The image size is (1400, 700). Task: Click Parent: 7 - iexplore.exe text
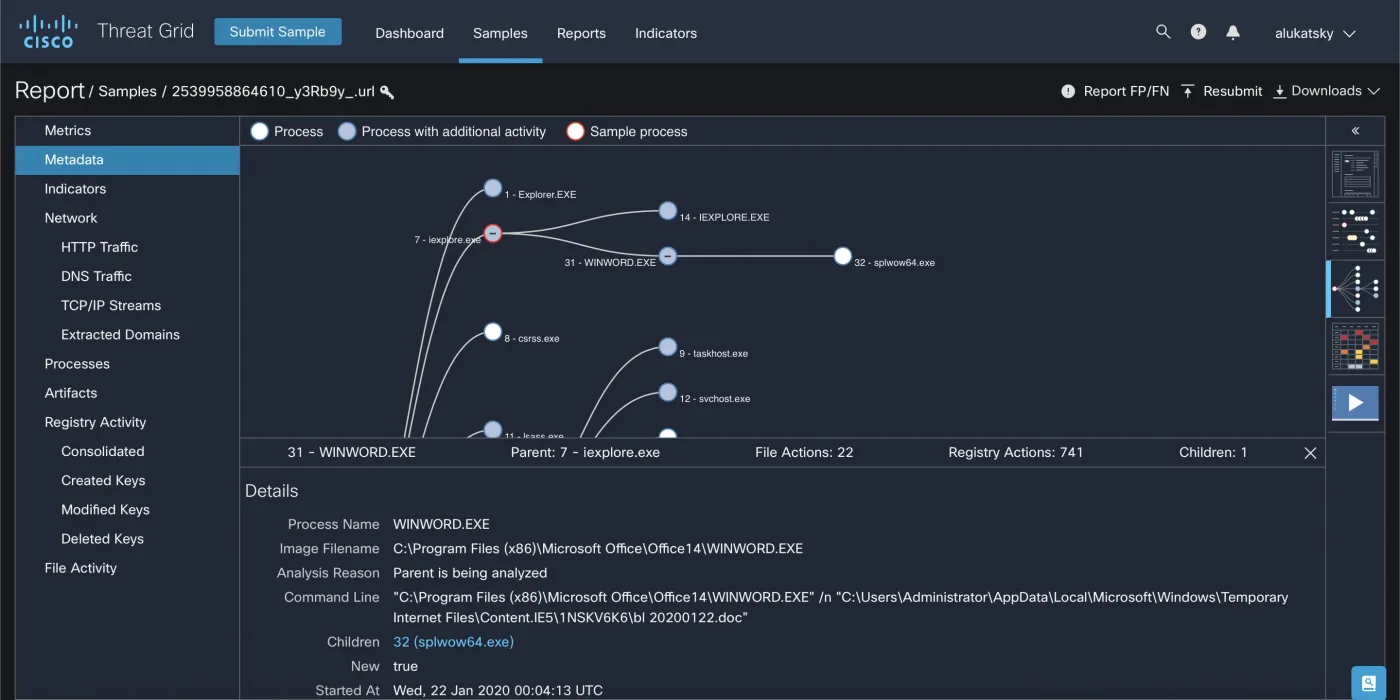click(x=585, y=452)
